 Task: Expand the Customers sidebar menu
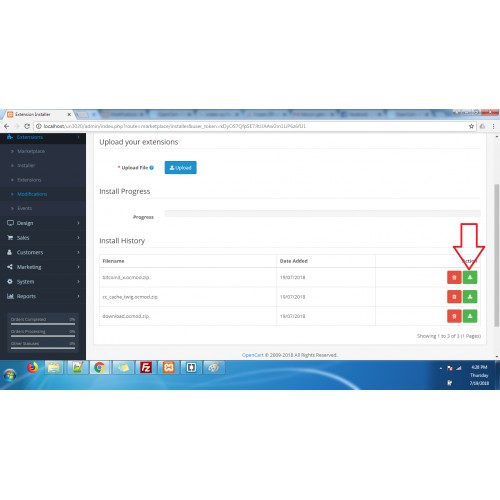coord(43,252)
